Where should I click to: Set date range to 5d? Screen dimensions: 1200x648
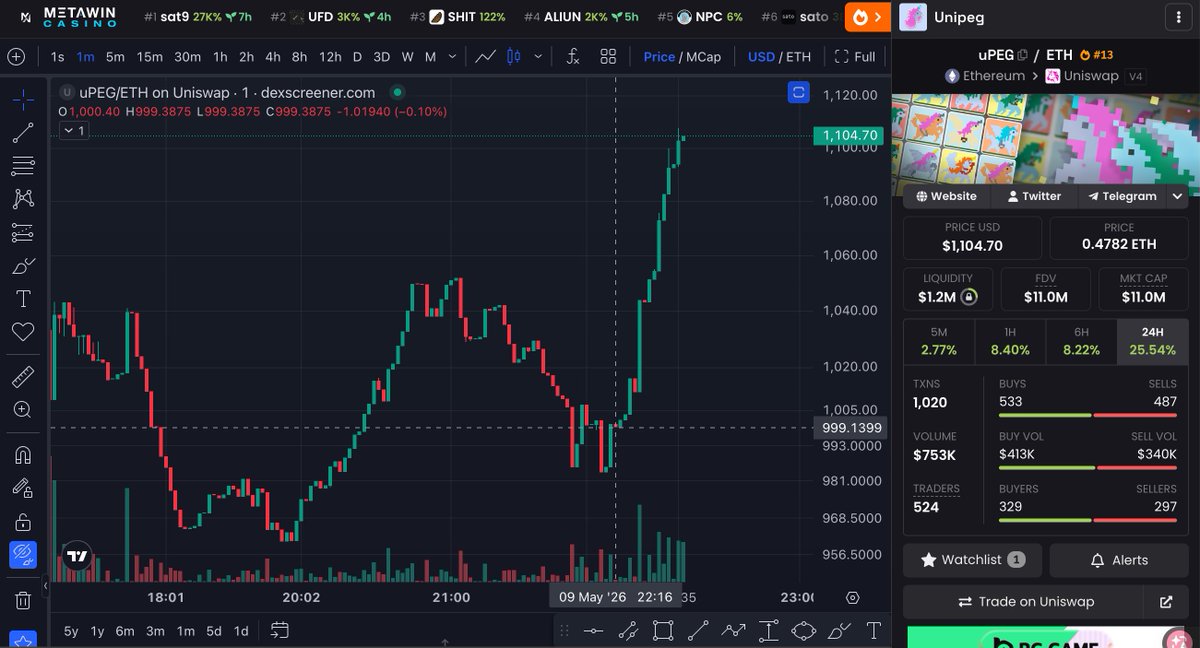(x=214, y=631)
